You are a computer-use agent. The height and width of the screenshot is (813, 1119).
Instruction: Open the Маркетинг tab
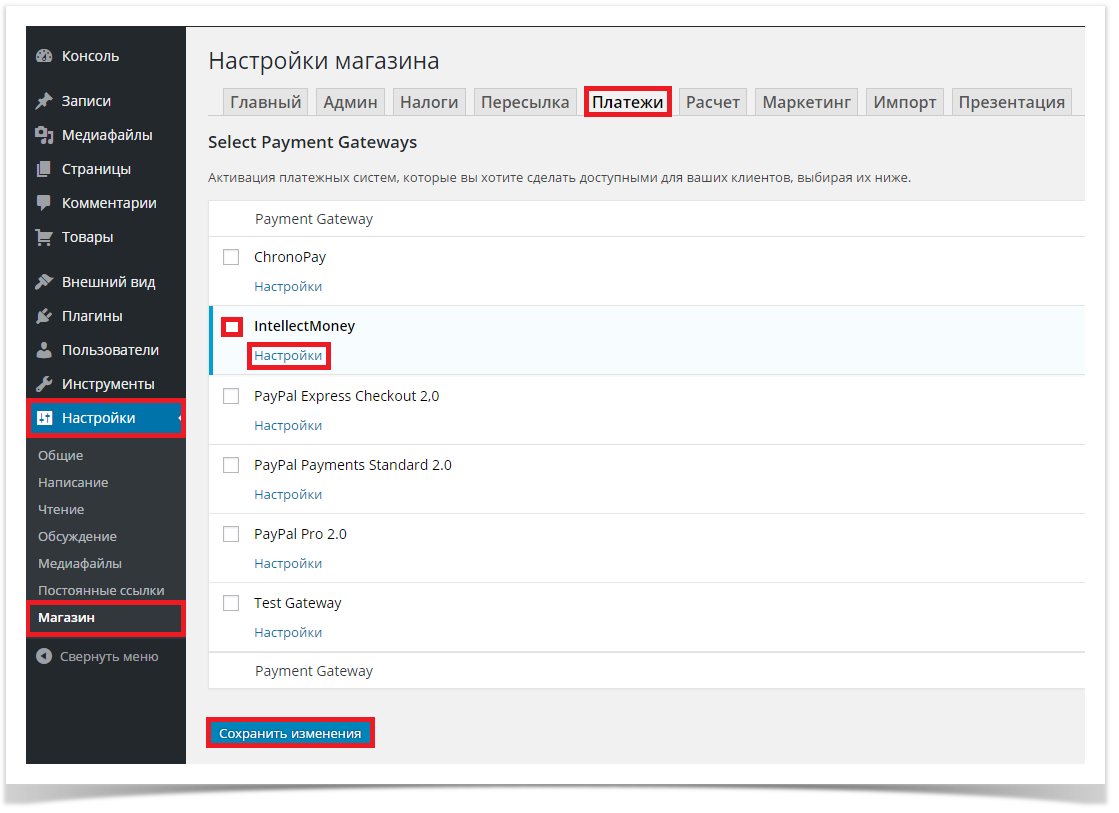point(806,102)
